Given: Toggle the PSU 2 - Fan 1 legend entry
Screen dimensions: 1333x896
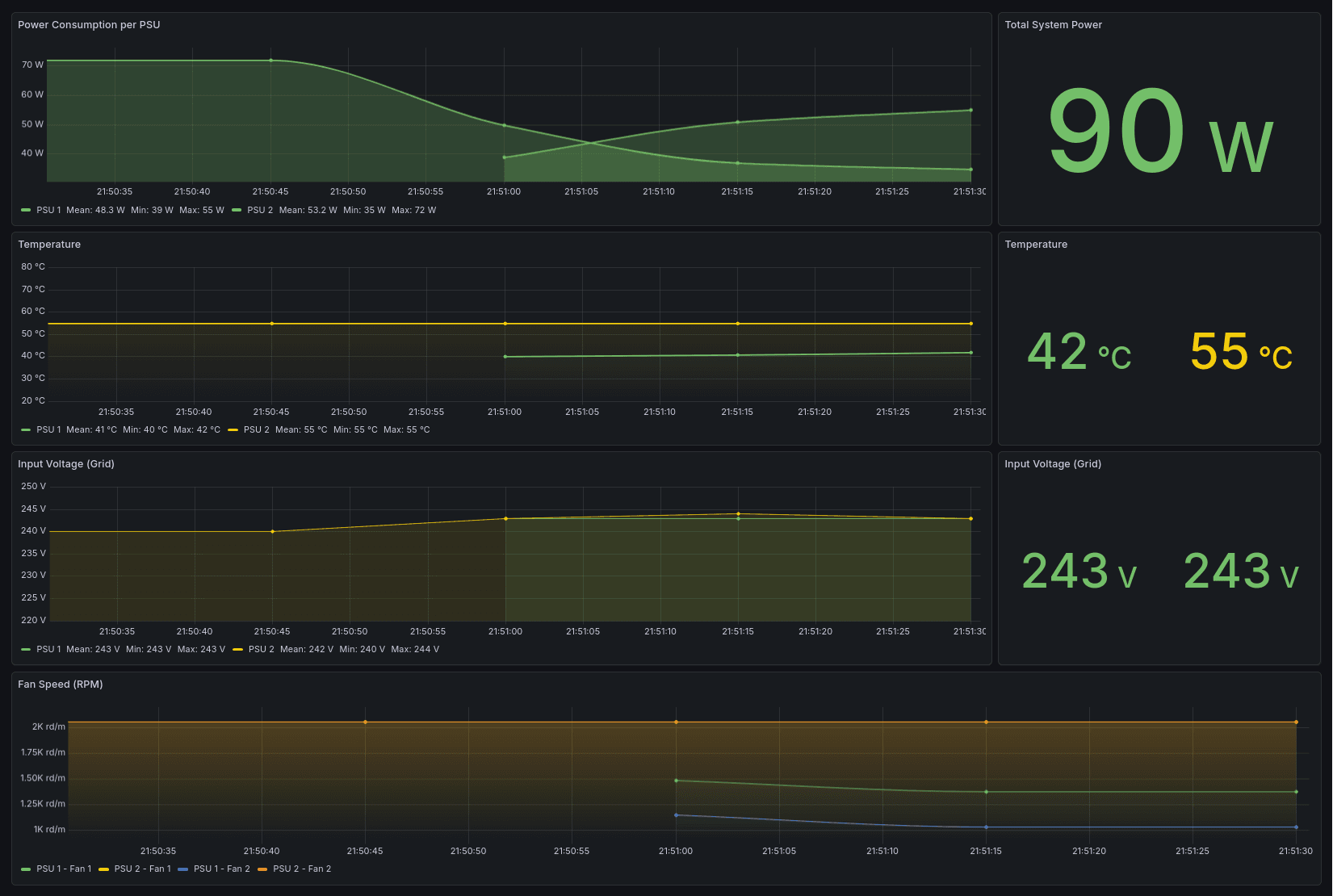Looking at the screenshot, I should [x=142, y=869].
